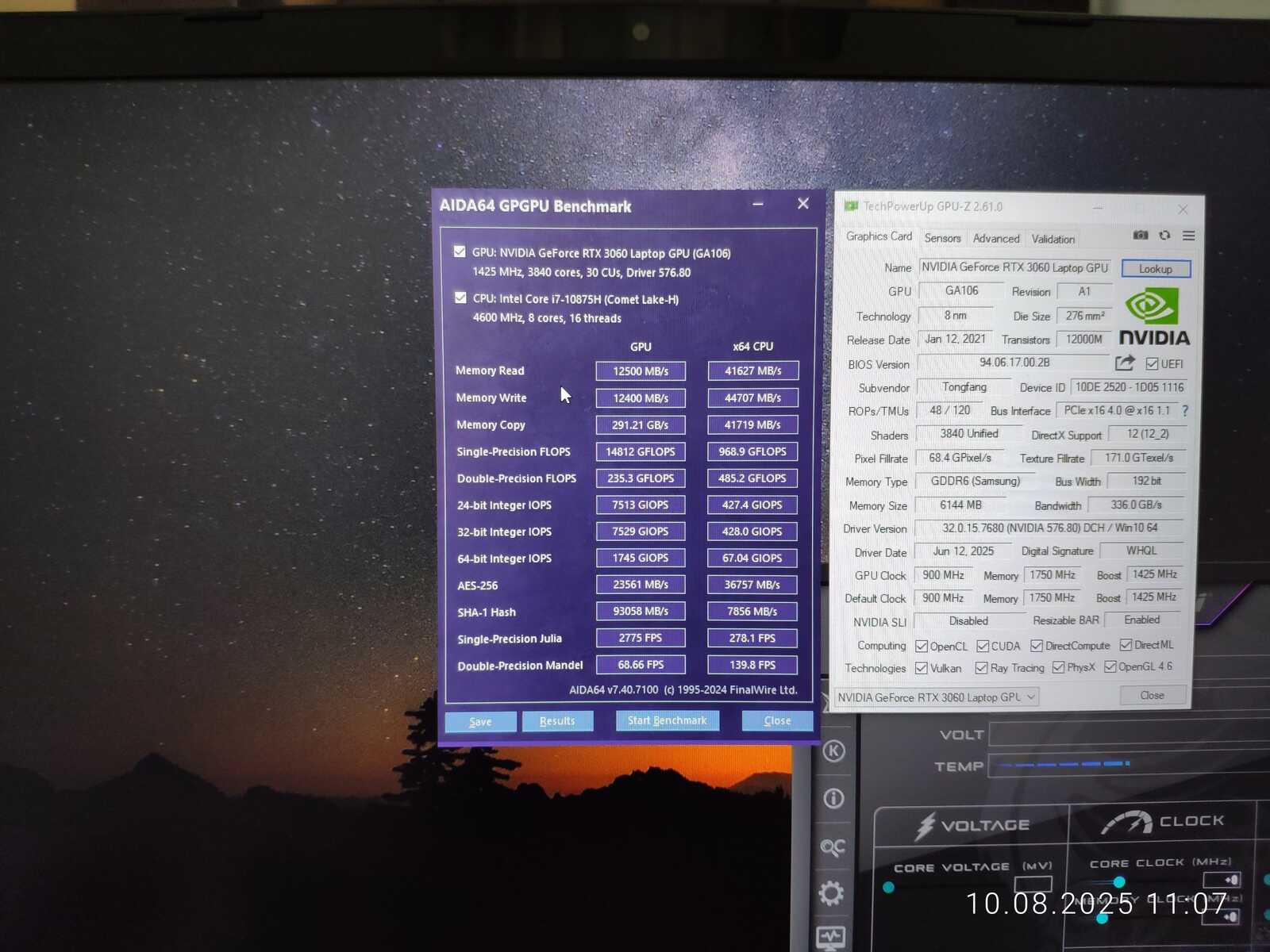The width and height of the screenshot is (1270, 952).
Task: Click the CPU SHA-1 Hash value "7856 MB/s"
Action: tap(752, 612)
